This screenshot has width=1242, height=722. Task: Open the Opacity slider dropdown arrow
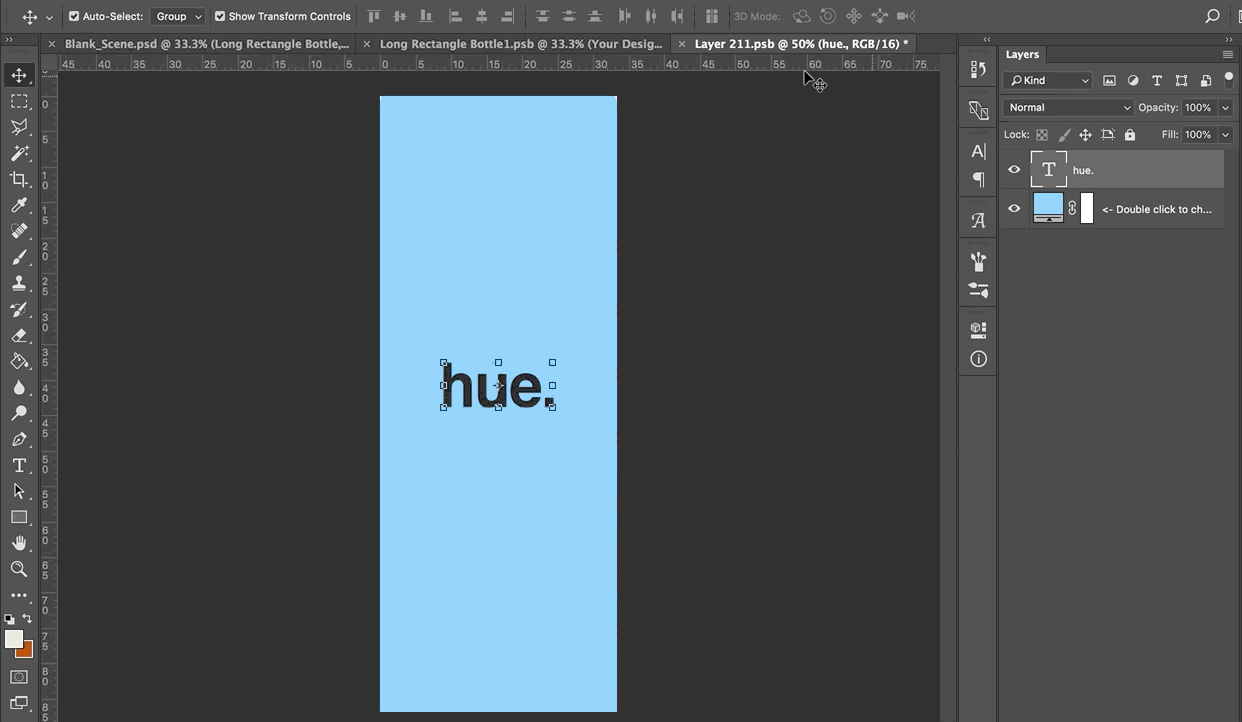pos(1225,107)
